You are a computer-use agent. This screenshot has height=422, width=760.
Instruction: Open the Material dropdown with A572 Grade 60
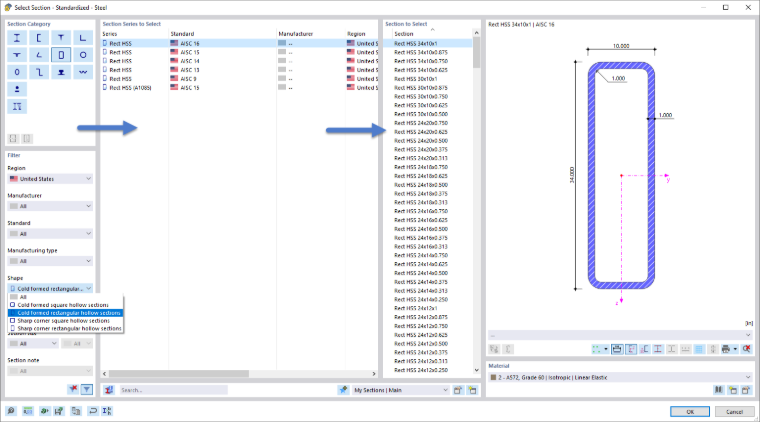[620, 377]
